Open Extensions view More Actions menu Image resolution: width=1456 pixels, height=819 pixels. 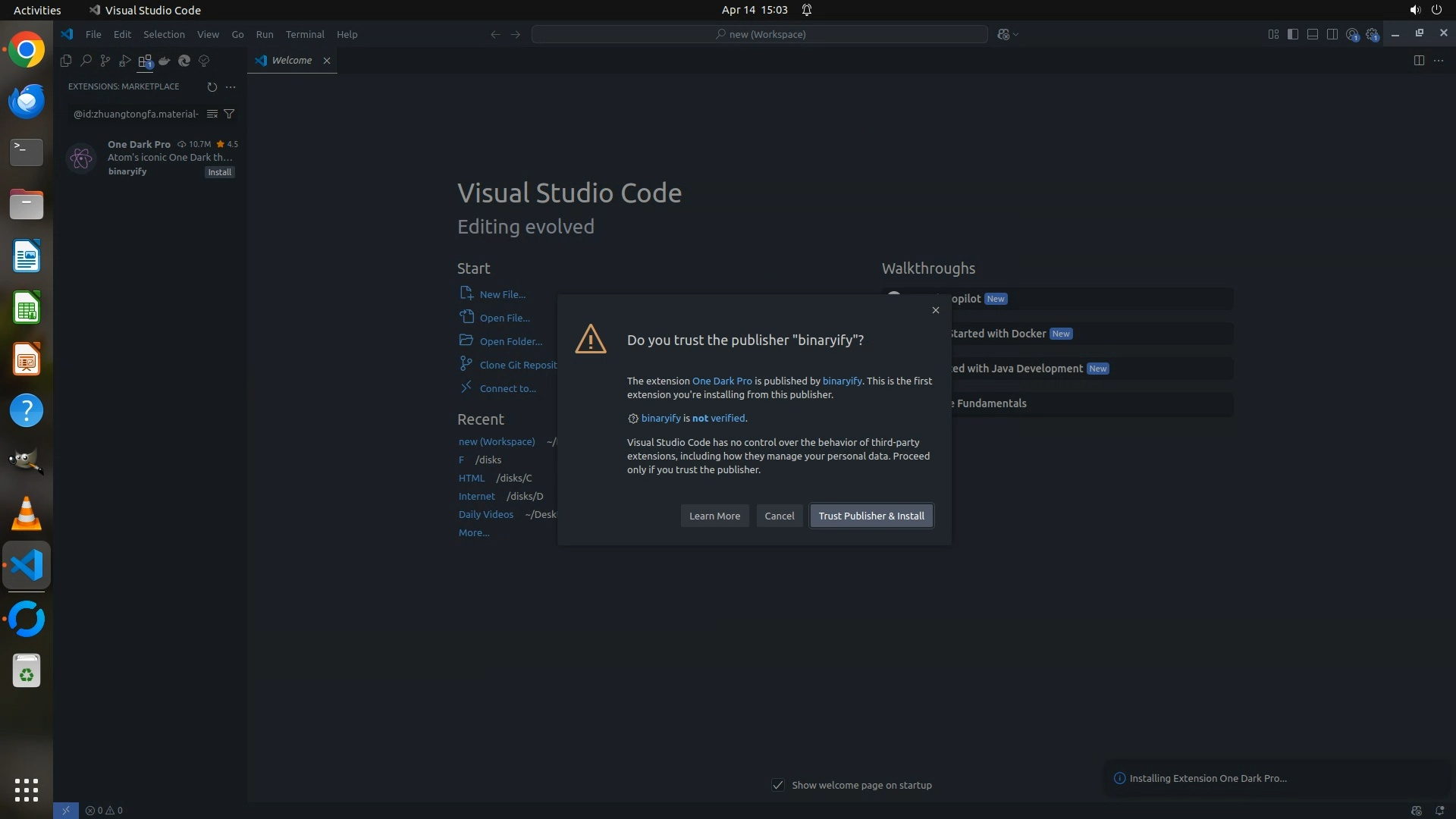[x=231, y=86]
